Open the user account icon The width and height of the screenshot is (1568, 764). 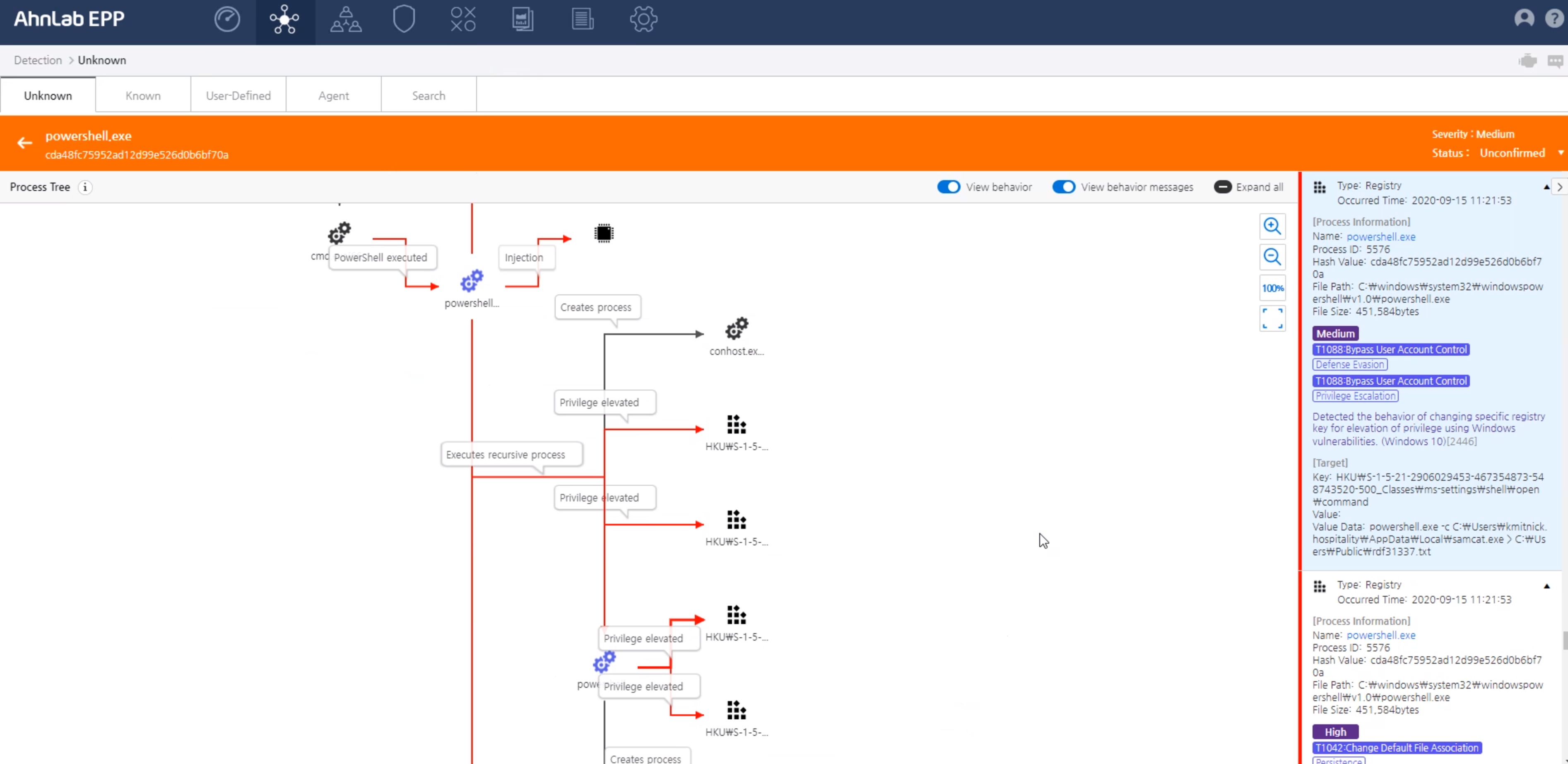(1524, 18)
